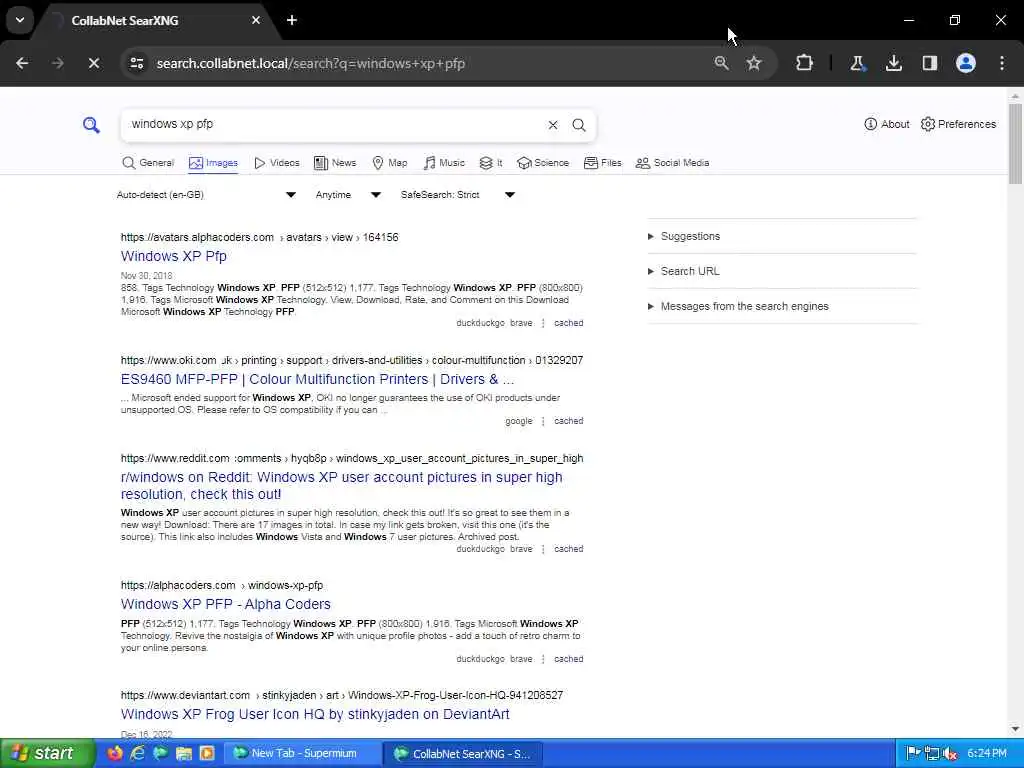Click the avatars.alphacoders.com result URL
This screenshot has height=768, width=1024.
click(259, 237)
